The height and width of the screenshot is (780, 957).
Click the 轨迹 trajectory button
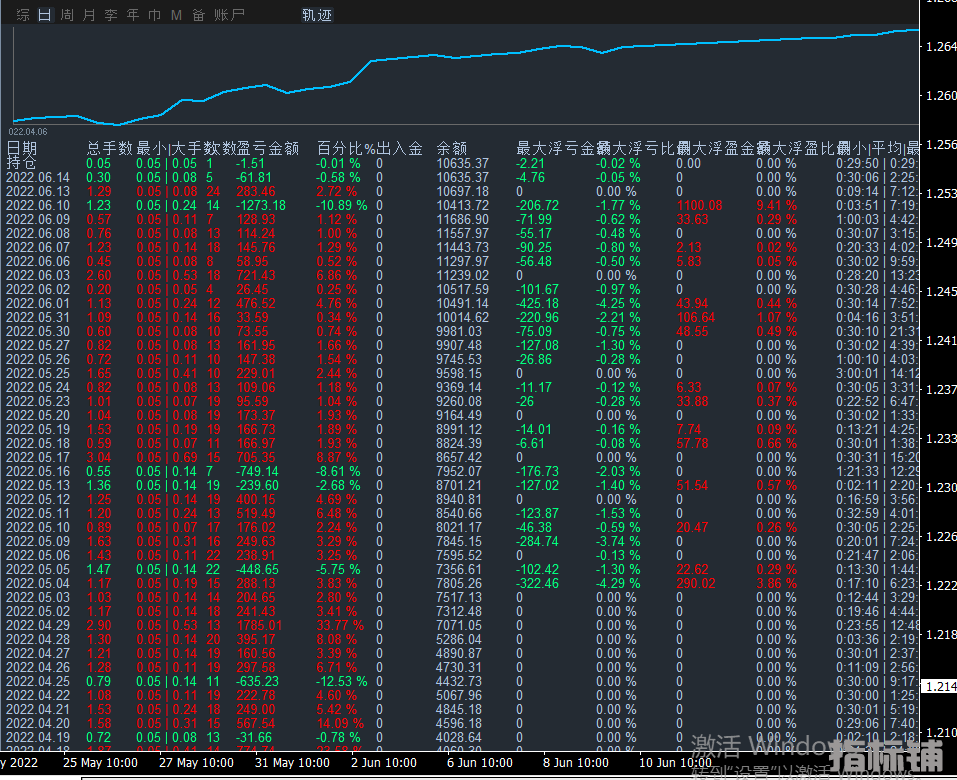pyautogui.click(x=317, y=15)
